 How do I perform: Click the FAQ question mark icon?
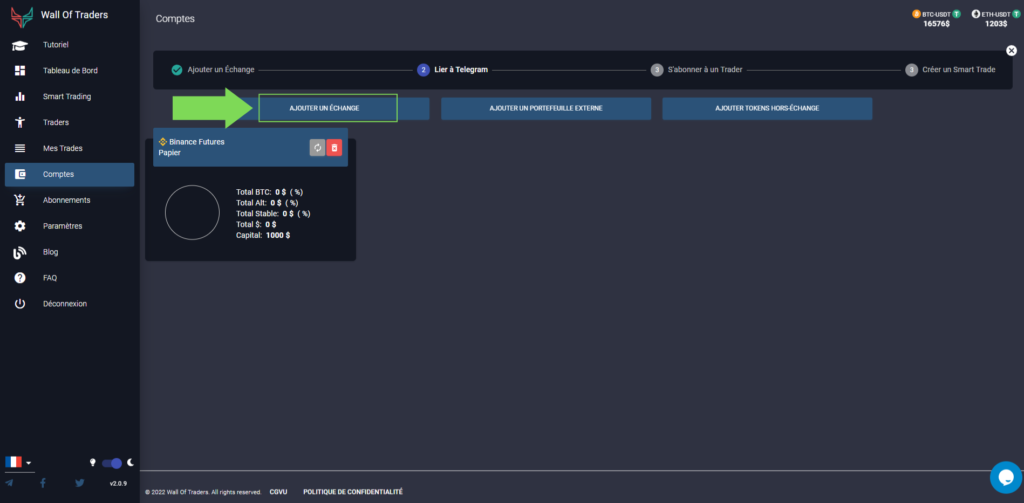click(20, 278)
